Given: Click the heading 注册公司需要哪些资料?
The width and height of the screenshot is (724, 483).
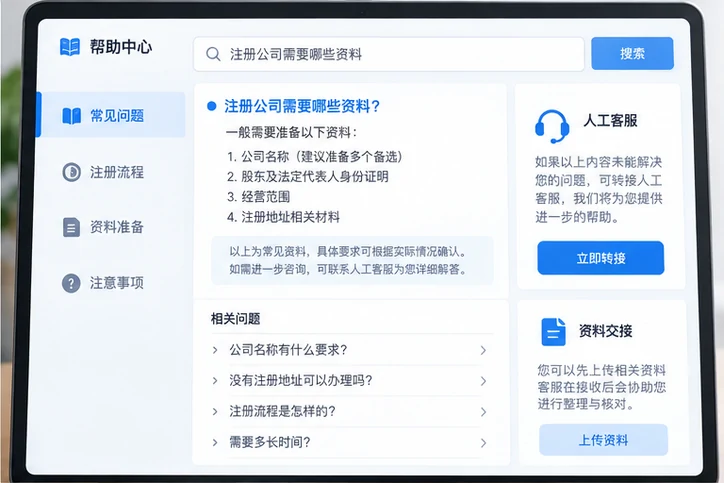Looking at the screenshot, I should click(302, 106).
